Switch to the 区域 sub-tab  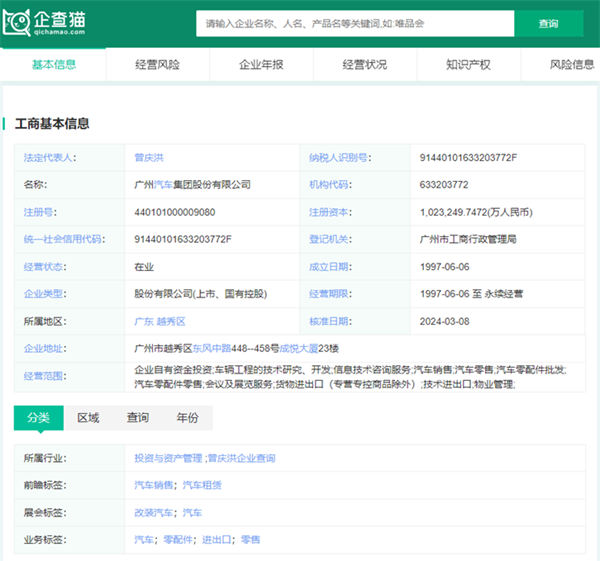pyautogui.click(x=88, y=418)
